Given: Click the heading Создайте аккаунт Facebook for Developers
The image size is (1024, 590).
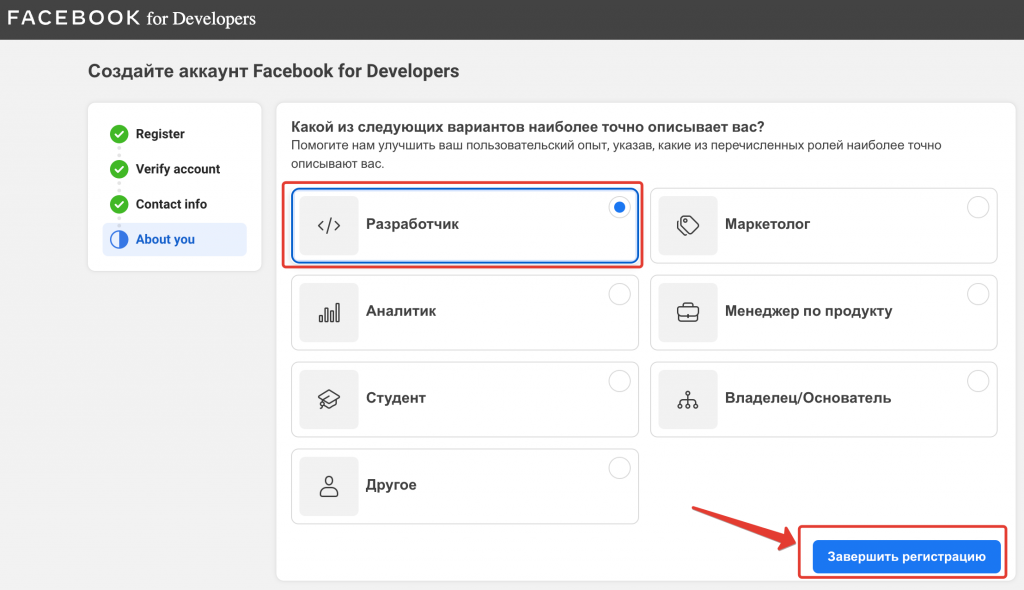Looking at the screenshot, I should tap(274, 71).
